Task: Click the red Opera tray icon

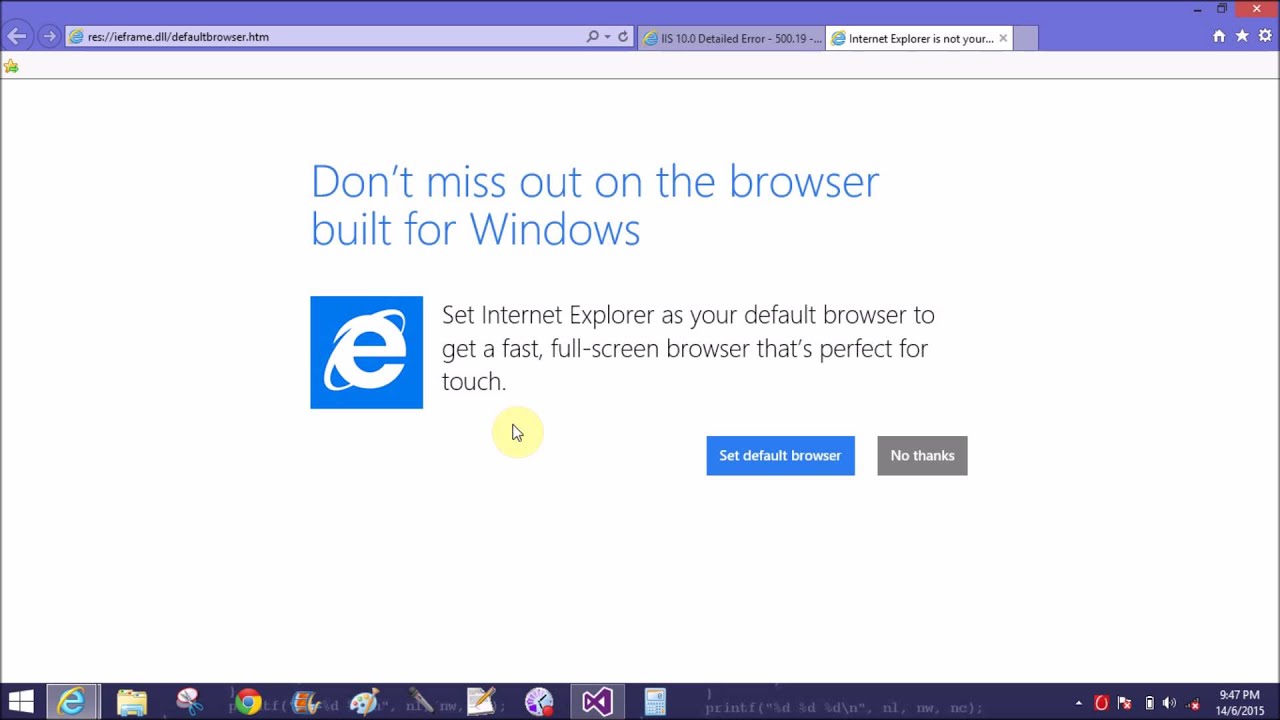Action: [1101, 703]
